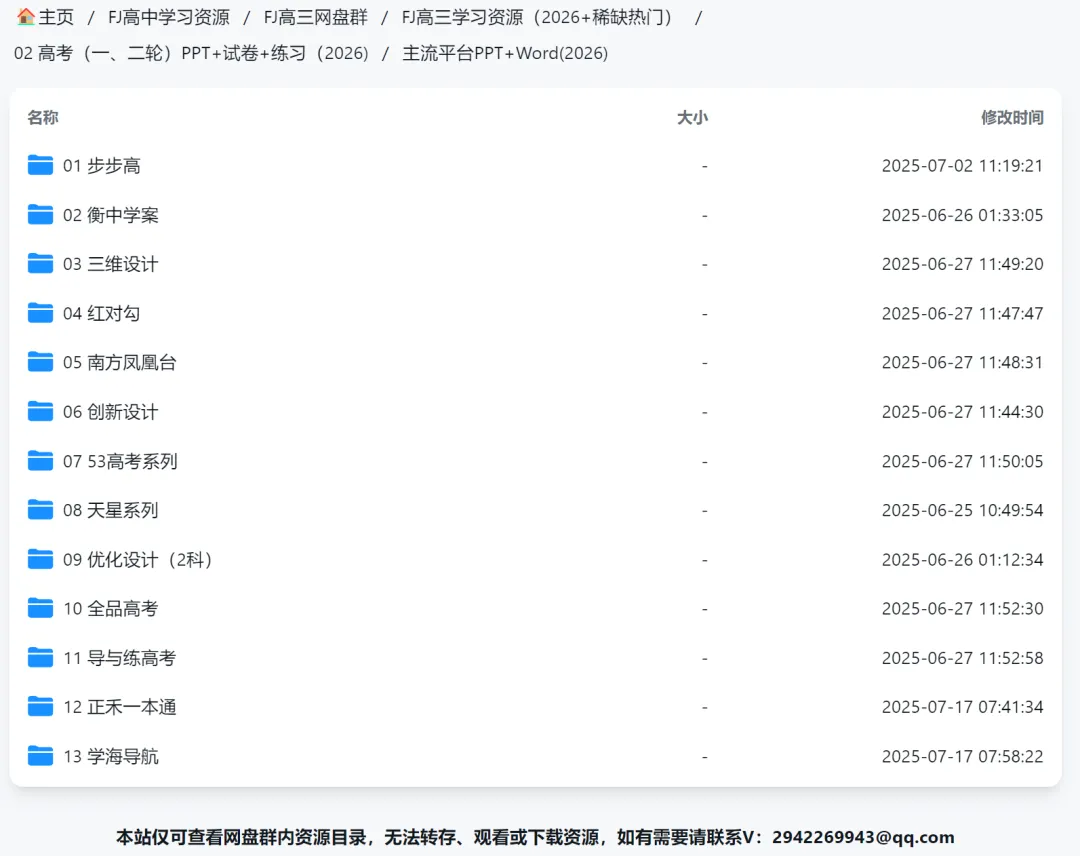Open the 10 全品高考 folder
1080x856 pixels.
click(108, 608)
